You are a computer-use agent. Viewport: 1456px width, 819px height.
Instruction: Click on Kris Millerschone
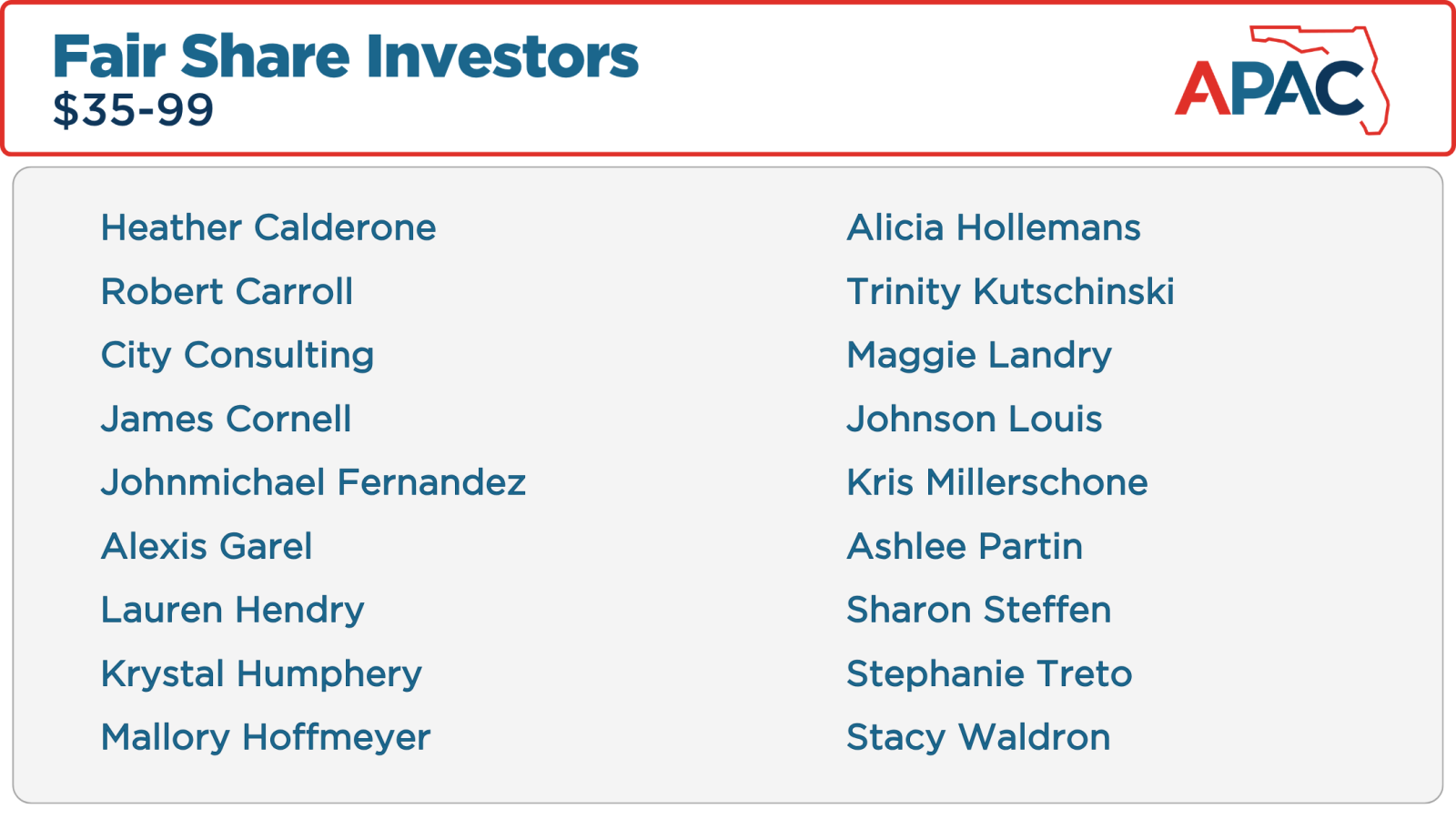997,482
